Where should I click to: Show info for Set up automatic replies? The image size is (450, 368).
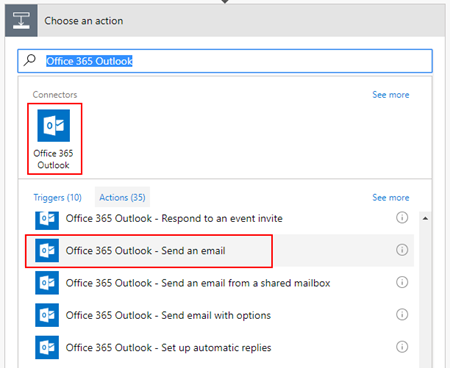tap(402, 347)
